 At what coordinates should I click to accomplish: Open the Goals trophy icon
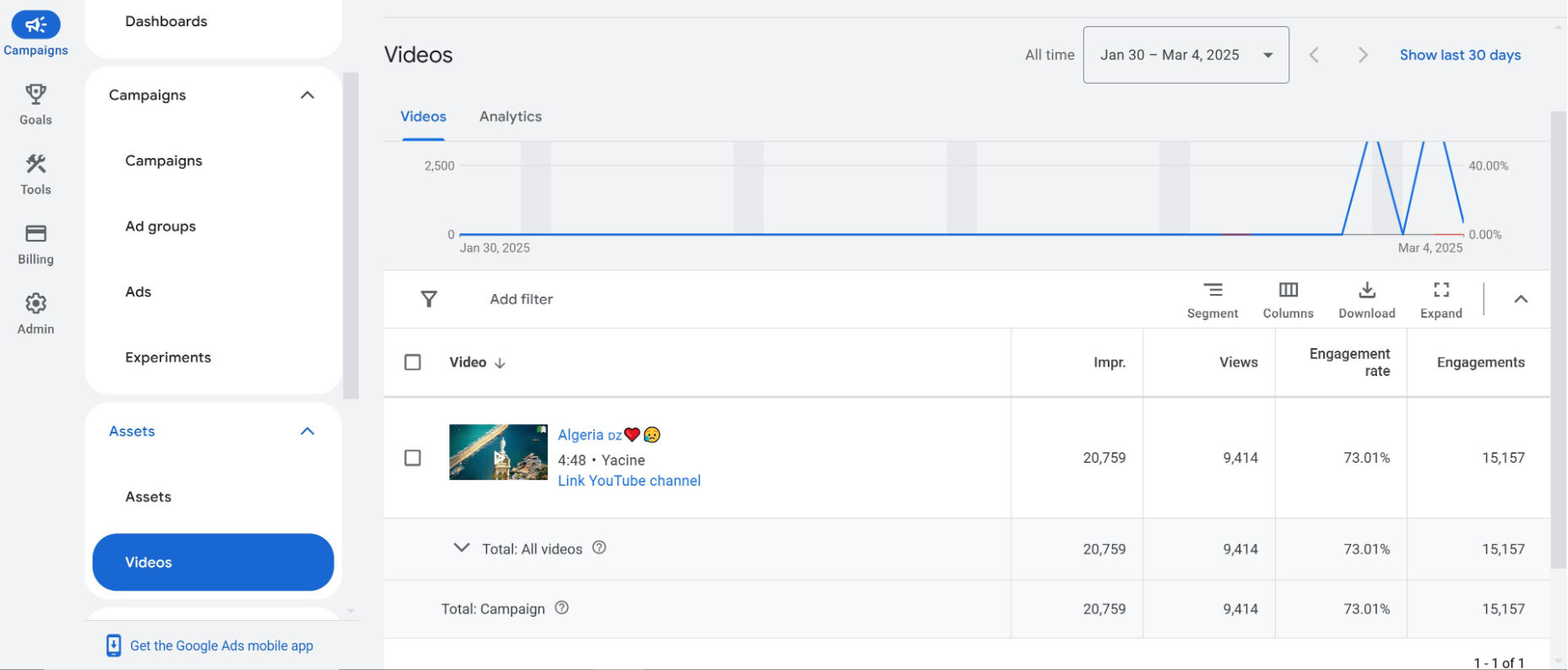(35, 94)
